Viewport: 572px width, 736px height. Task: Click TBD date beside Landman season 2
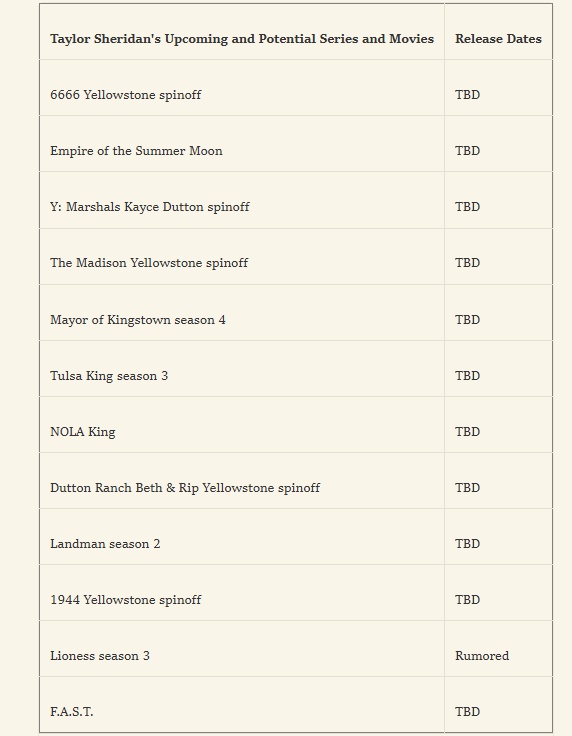(x=467, y=544)
